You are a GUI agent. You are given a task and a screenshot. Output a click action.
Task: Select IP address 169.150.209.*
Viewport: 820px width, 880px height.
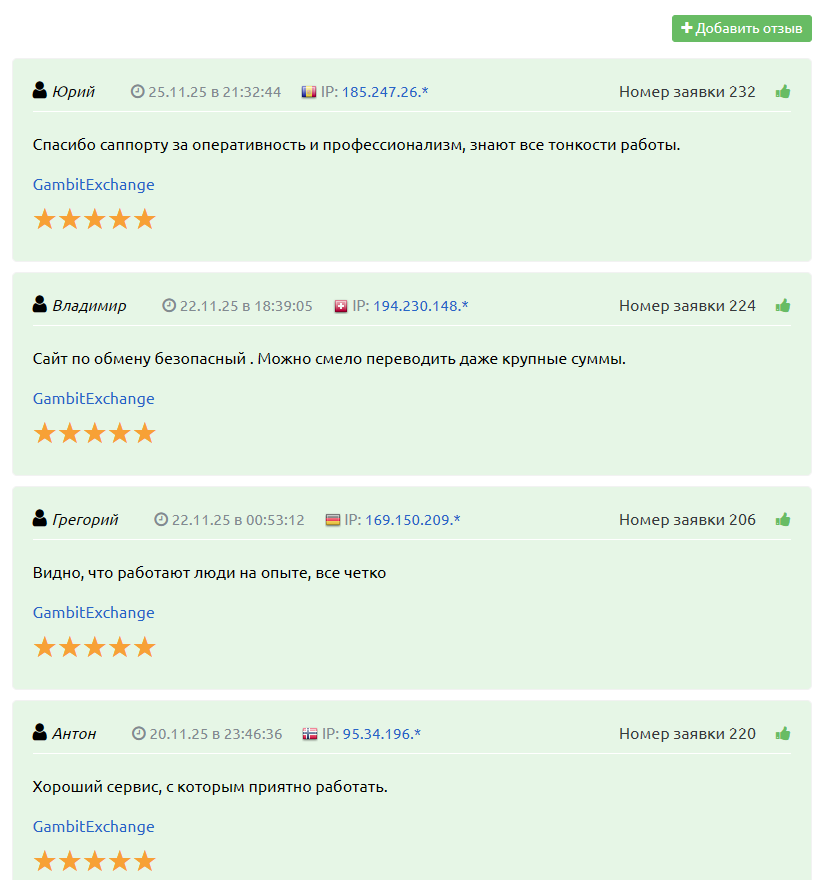pyautogui.click(x=413, y=520)
